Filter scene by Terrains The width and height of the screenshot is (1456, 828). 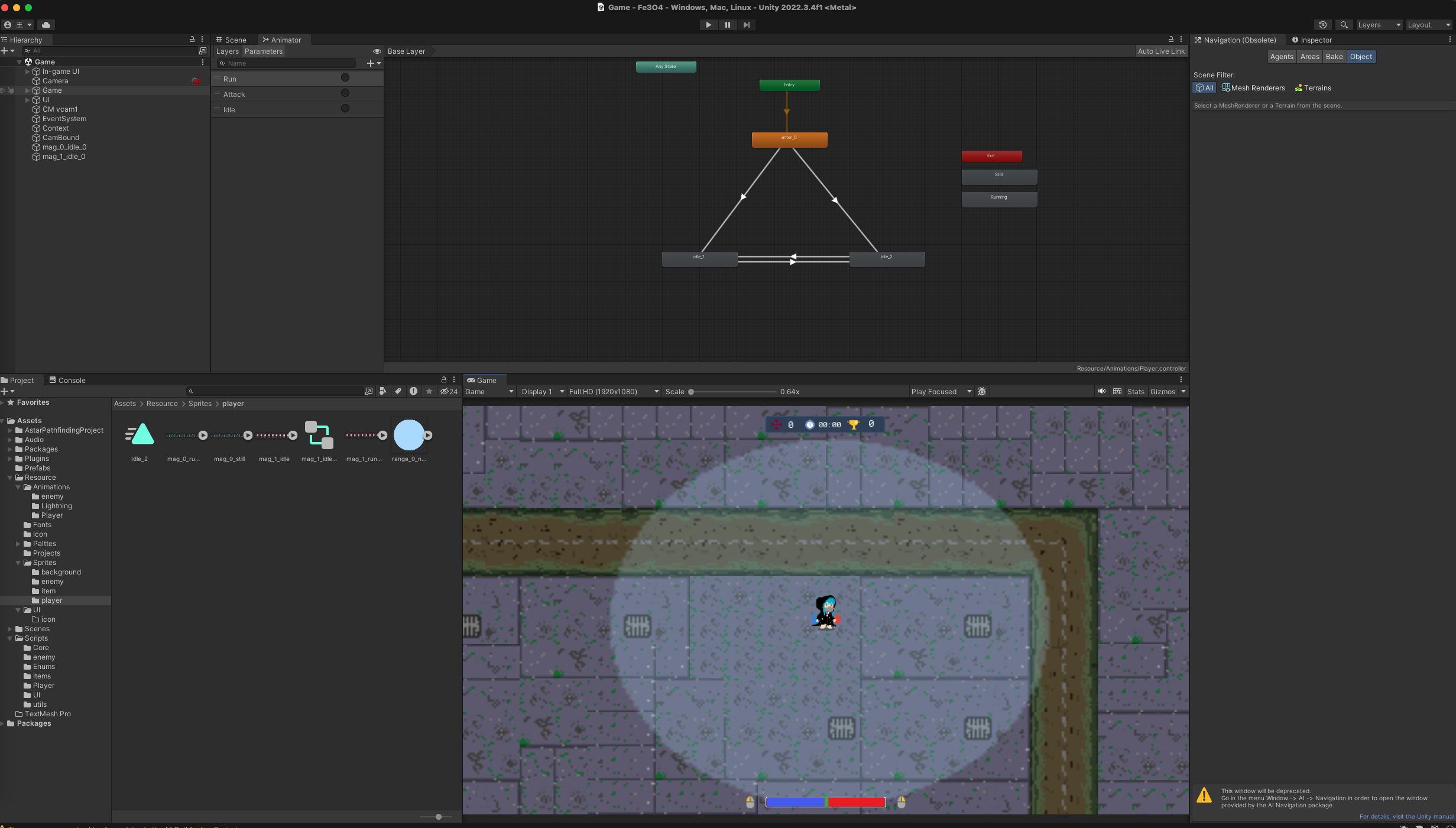[1312, 88]
